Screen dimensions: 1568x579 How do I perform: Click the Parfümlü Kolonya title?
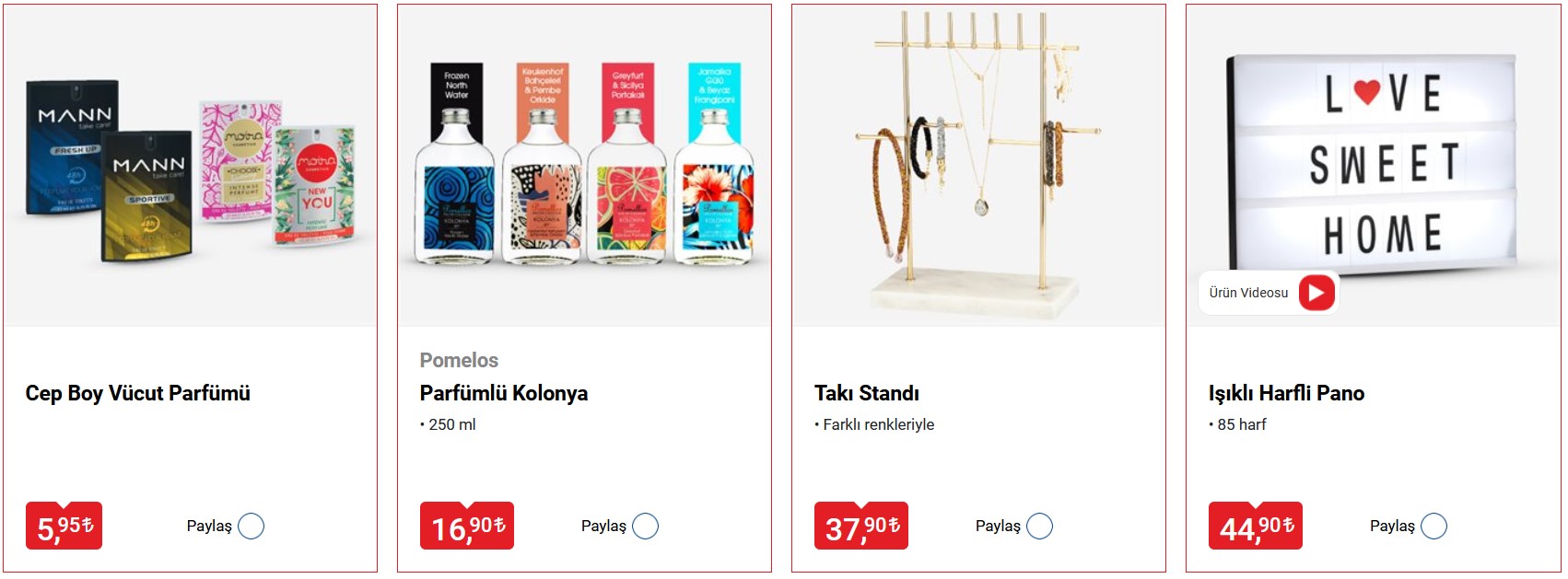tap(504, 394)
